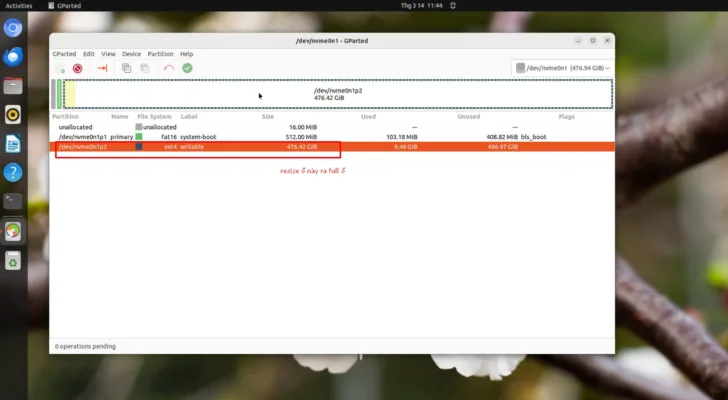Click the Partition column header
Screen dimensions: 728x400
(65, 116)
